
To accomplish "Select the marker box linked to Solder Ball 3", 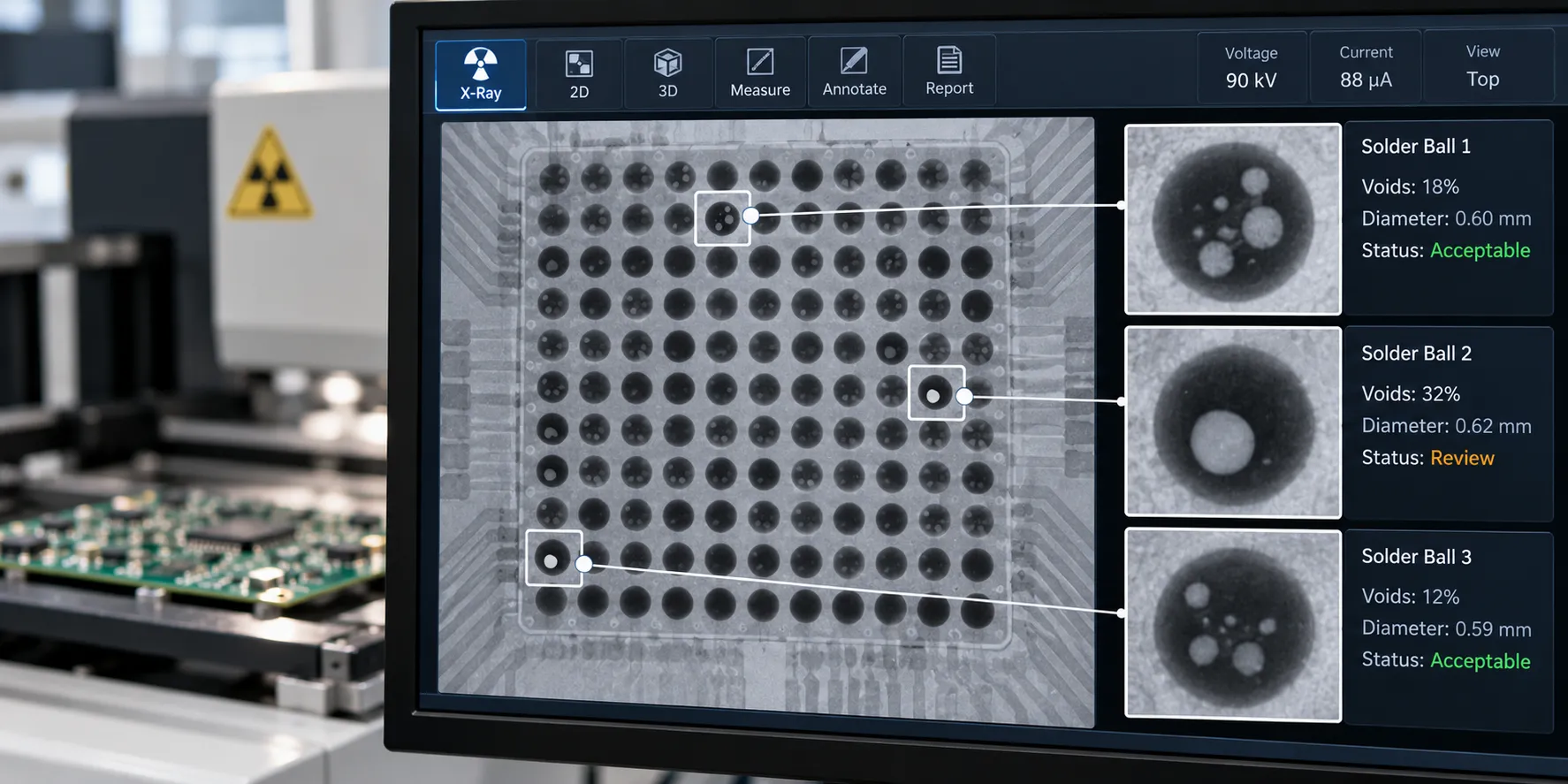I will [553, 558].
